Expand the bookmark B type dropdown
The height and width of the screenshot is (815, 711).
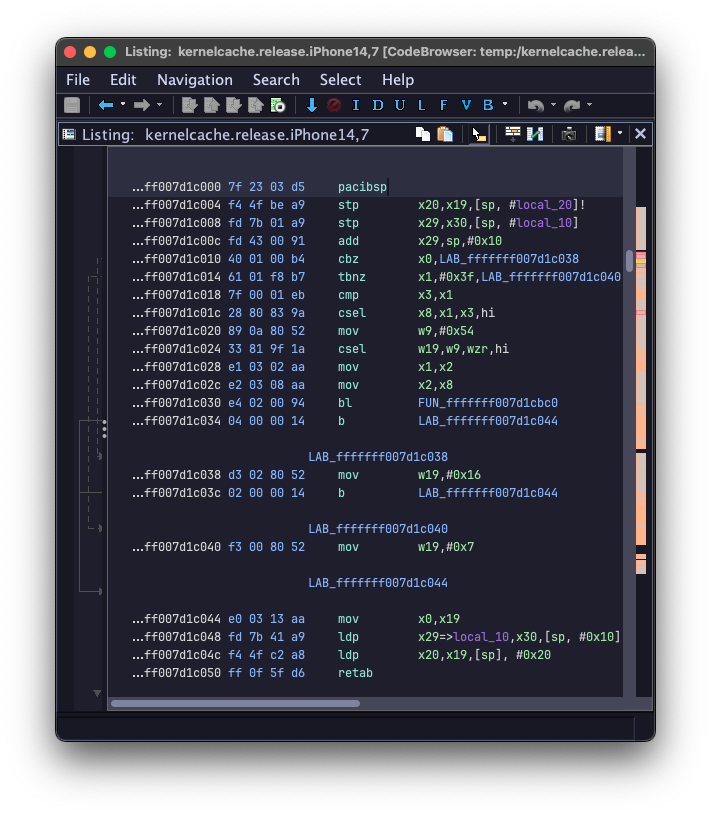[505, 105]
